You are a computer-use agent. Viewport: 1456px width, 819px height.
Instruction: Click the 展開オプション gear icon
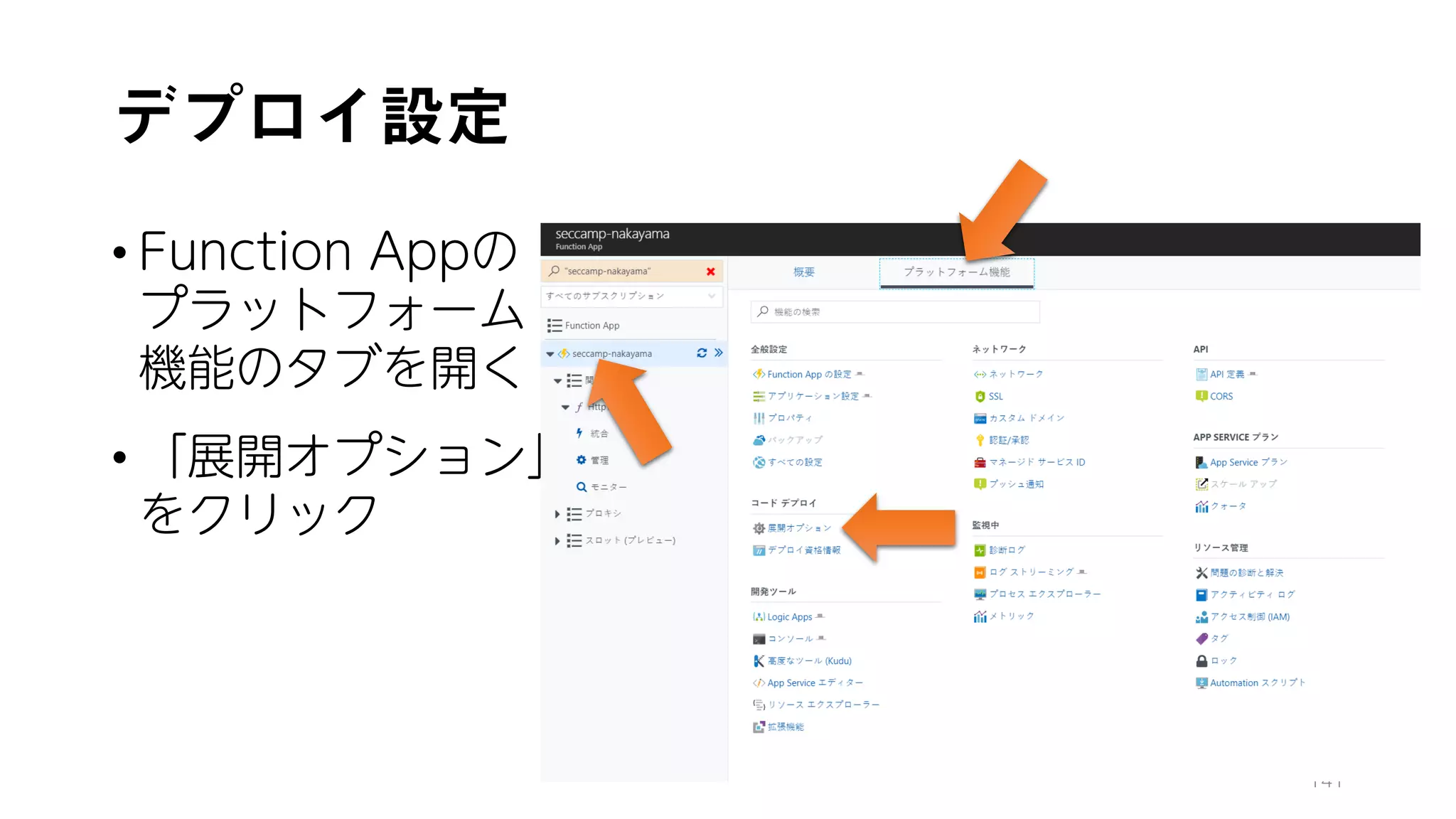click(x=759, y=528)
